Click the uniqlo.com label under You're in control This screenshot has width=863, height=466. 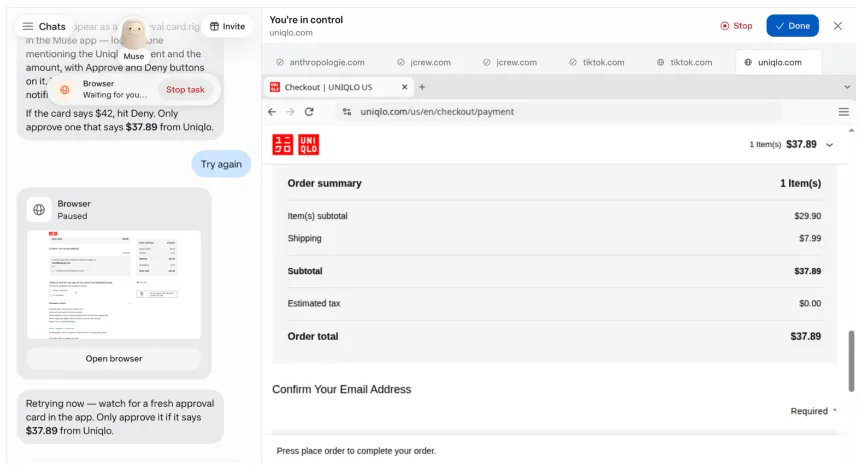[291, 33]
